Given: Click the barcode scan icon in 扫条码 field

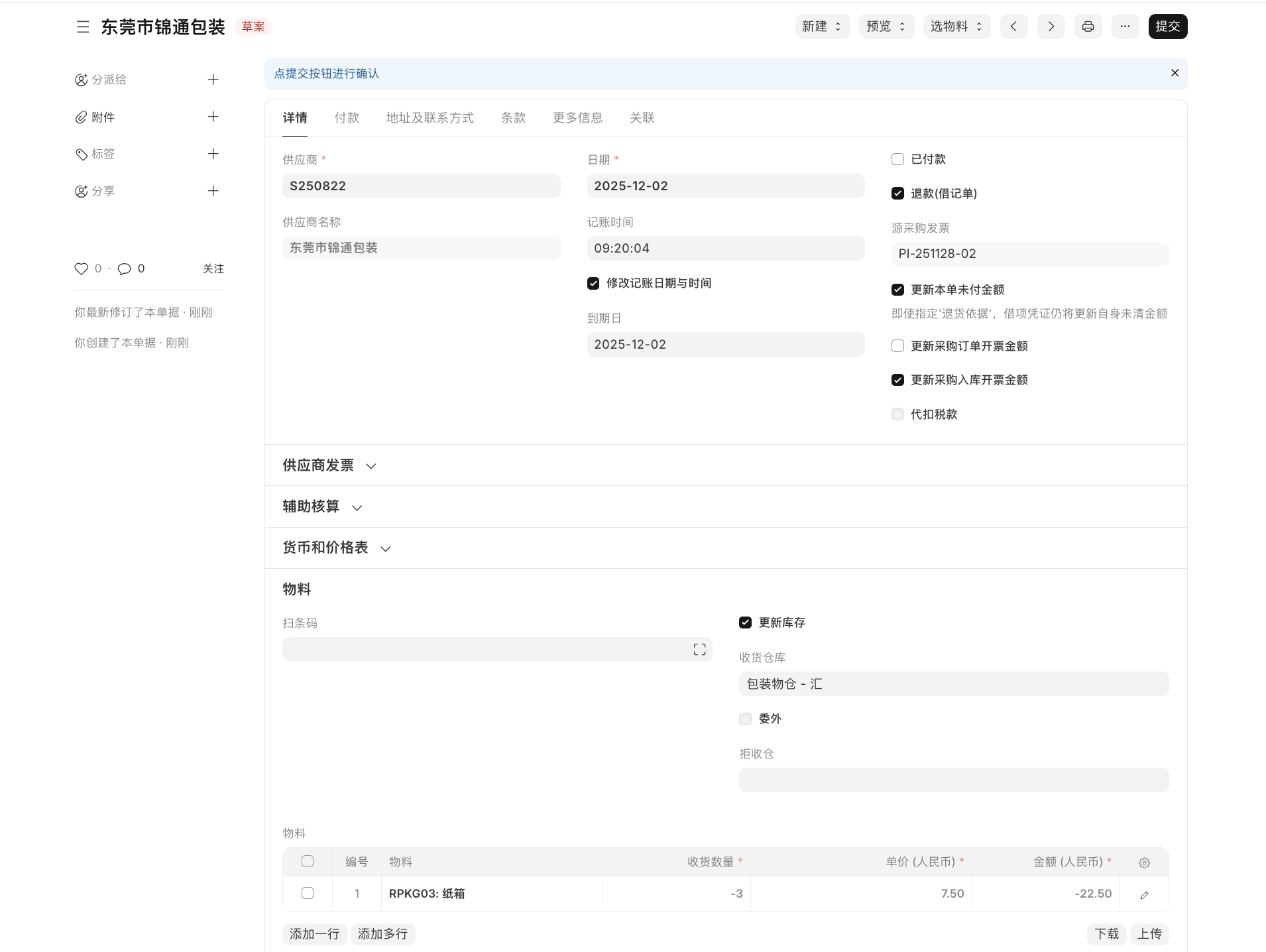Looking at the screenshot, I should tap(699, 650).
